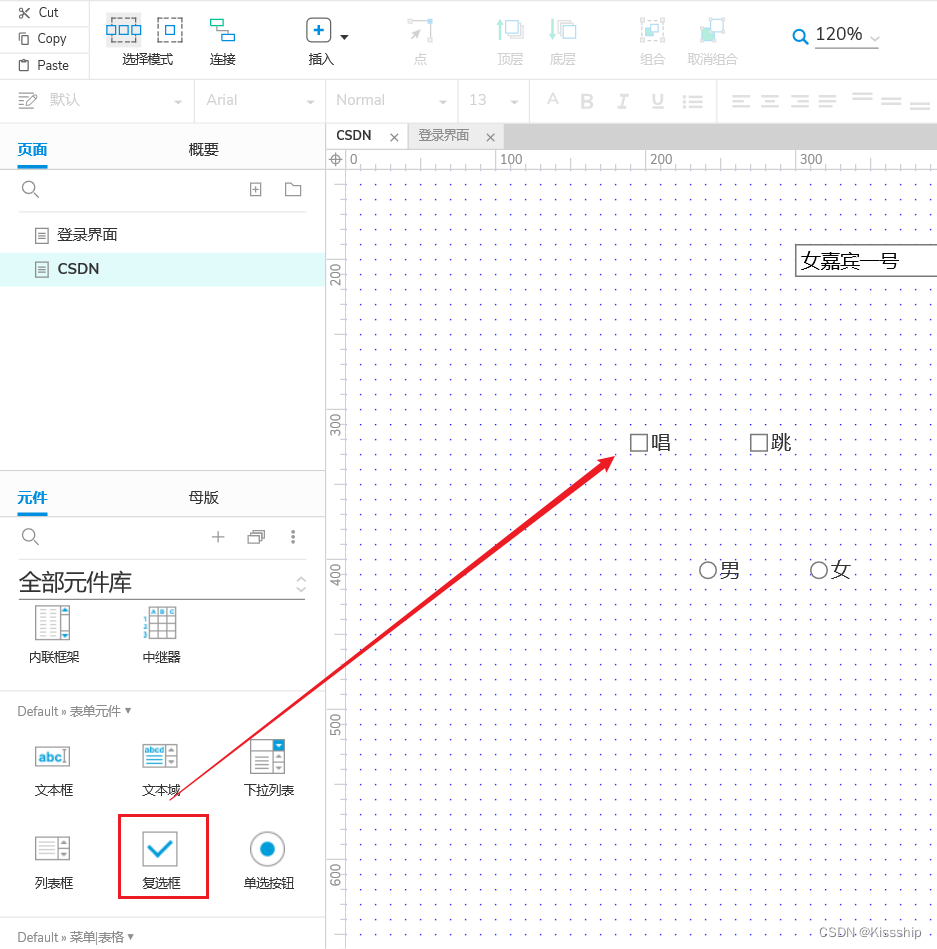The image size is (937, 949).
Task: Click the 点 point tool icon
Action: (x=420, y=30)
